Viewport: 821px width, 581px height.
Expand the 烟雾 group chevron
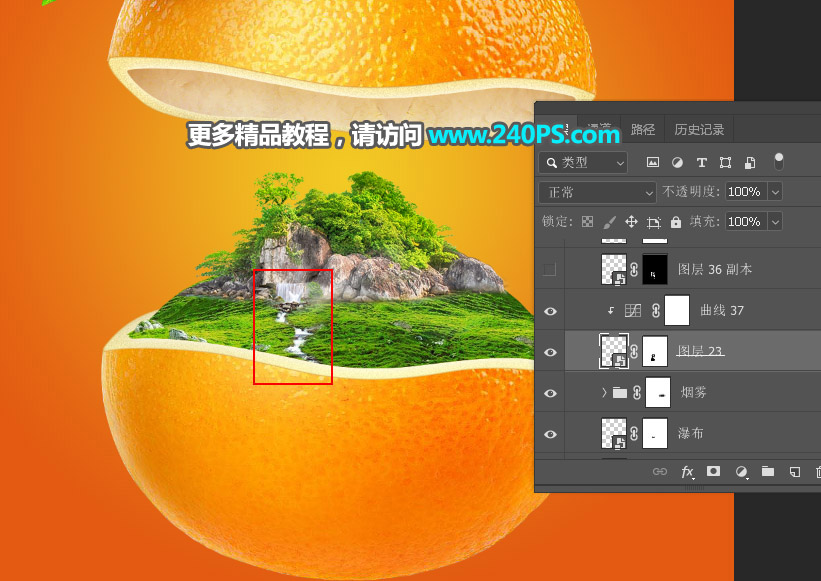tap(604, 392)
